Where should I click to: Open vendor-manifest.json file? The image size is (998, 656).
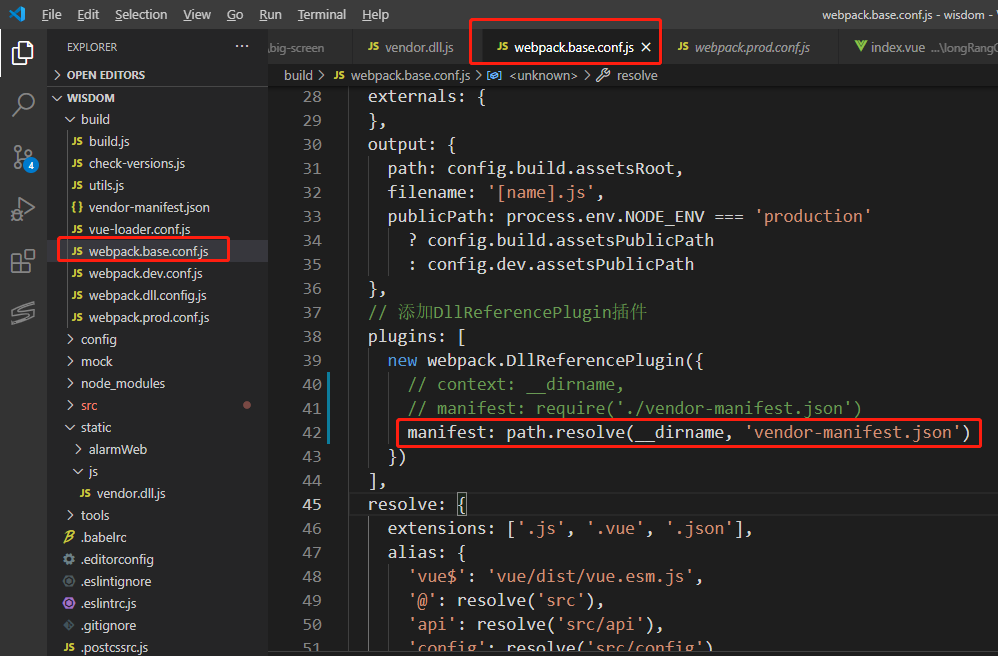point(157,207)
